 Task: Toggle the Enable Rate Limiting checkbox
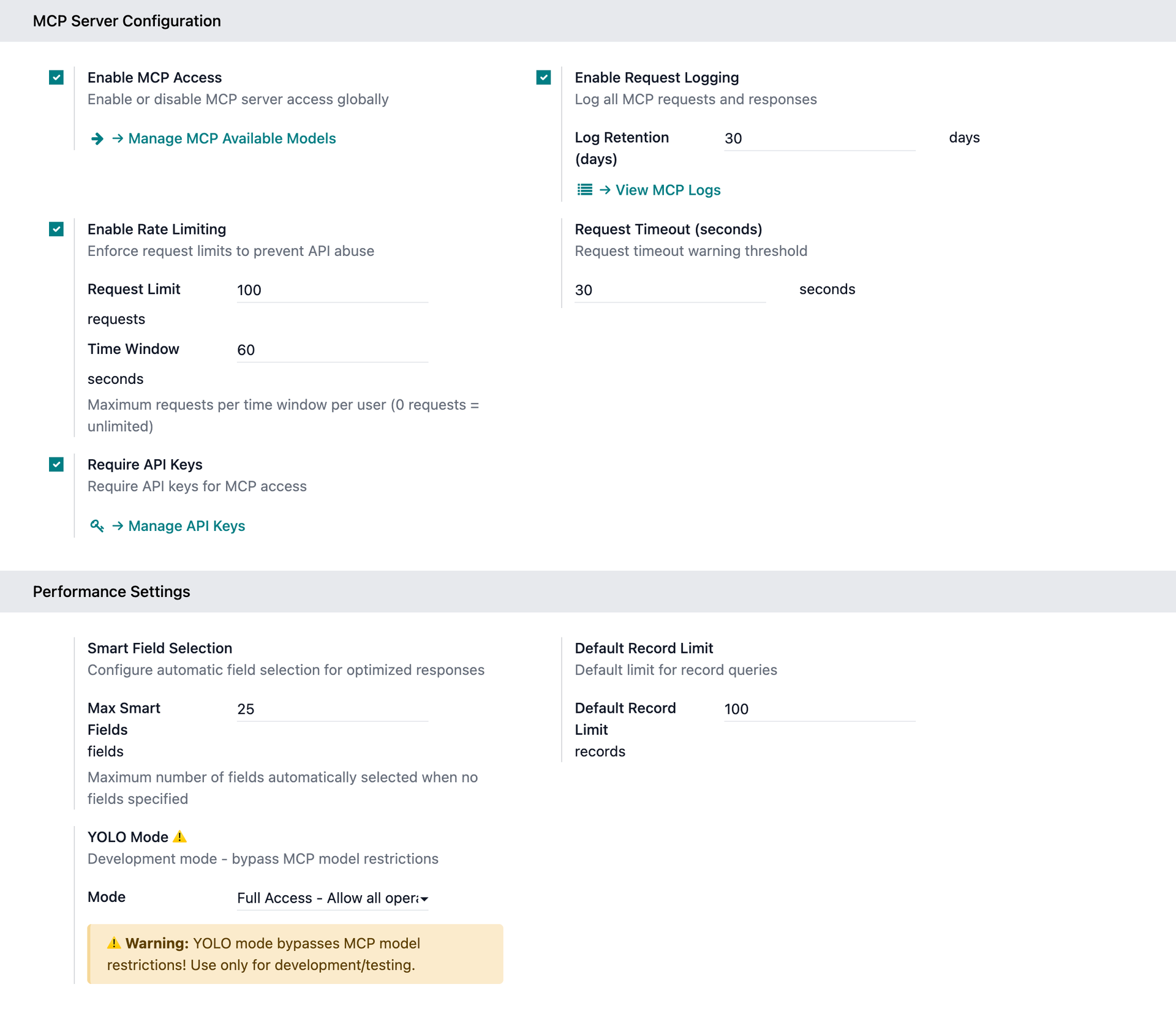(56, 230)
